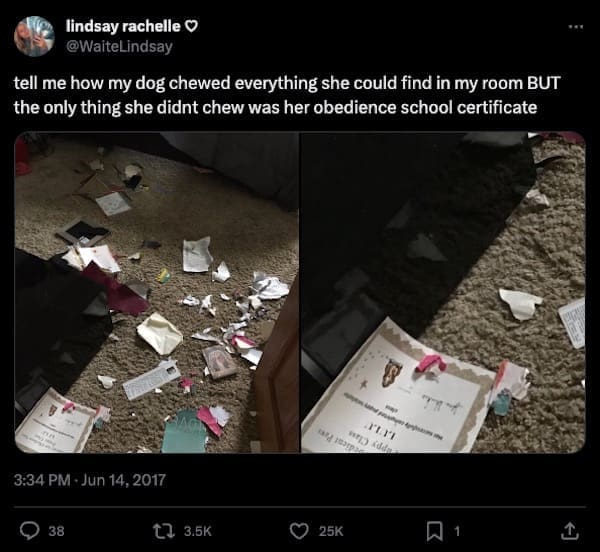600x552 pixels.
Task: Open the lindsay rachelle display name
Action: pyautogui.click(x=123, y=26)
